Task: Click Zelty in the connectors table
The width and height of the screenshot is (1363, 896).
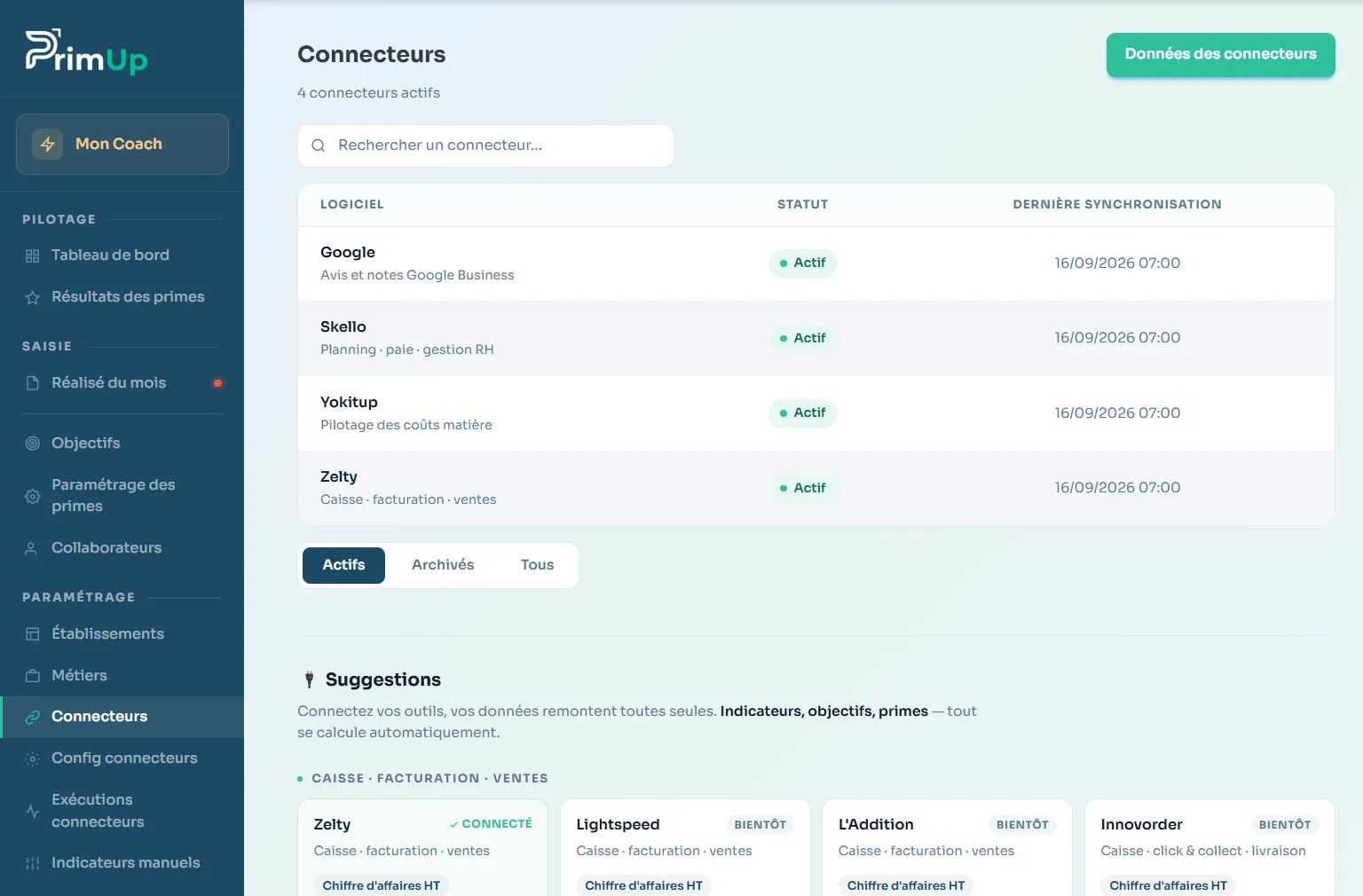Action: click(x=339, y=477)
